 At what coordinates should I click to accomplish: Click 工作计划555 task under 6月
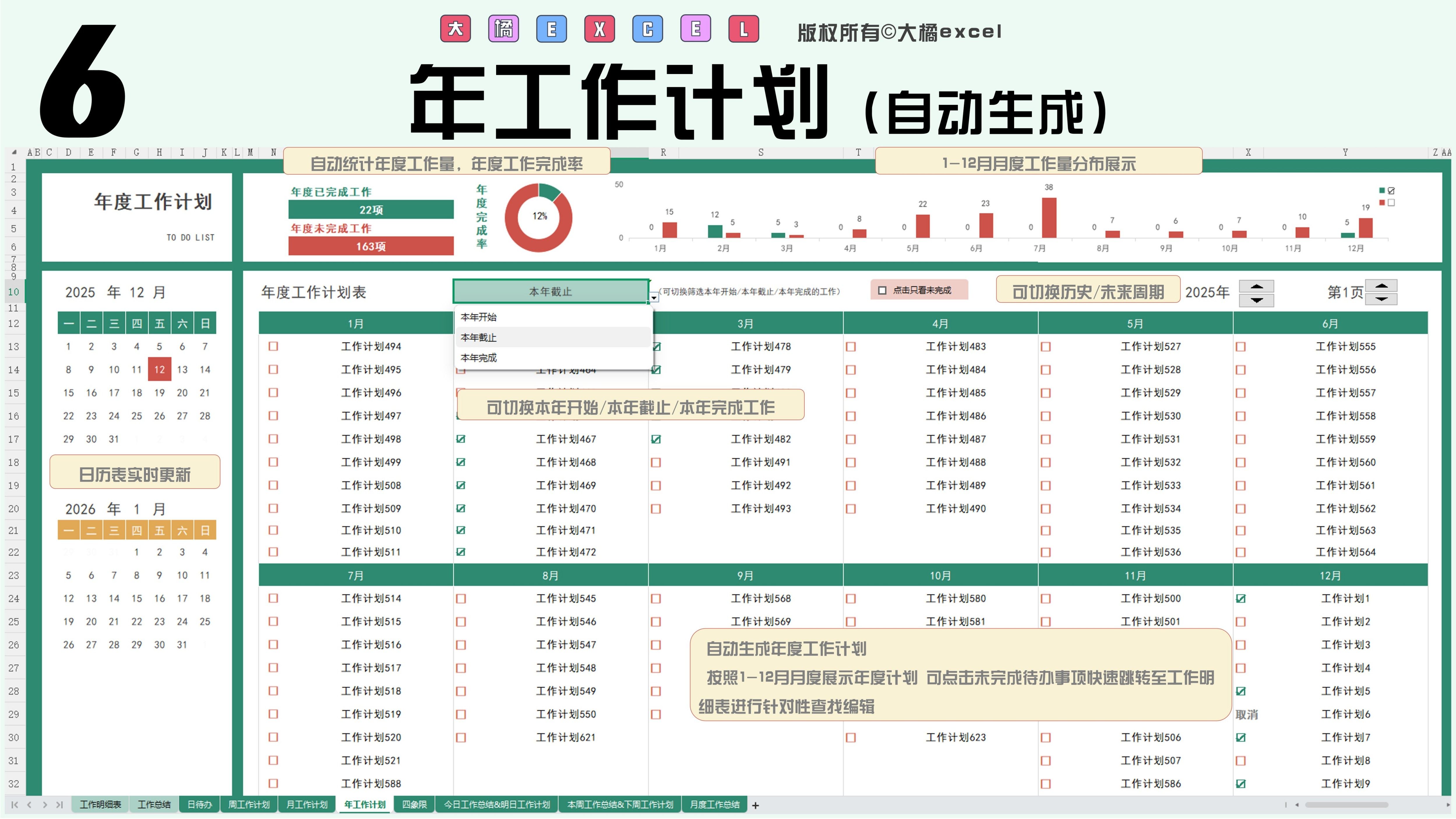(1345, 346)
